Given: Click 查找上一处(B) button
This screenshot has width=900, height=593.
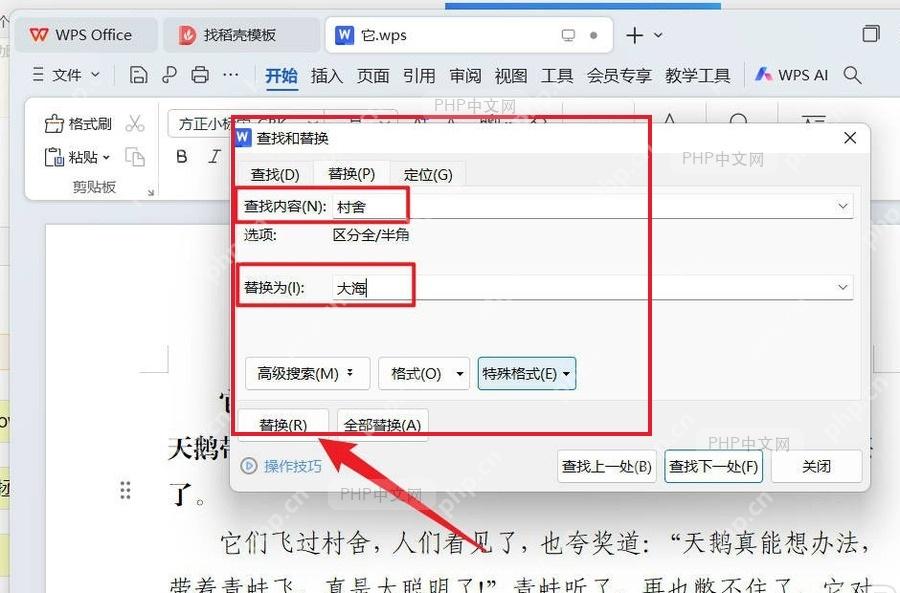Looking at the screenshot, I should 607,467.
